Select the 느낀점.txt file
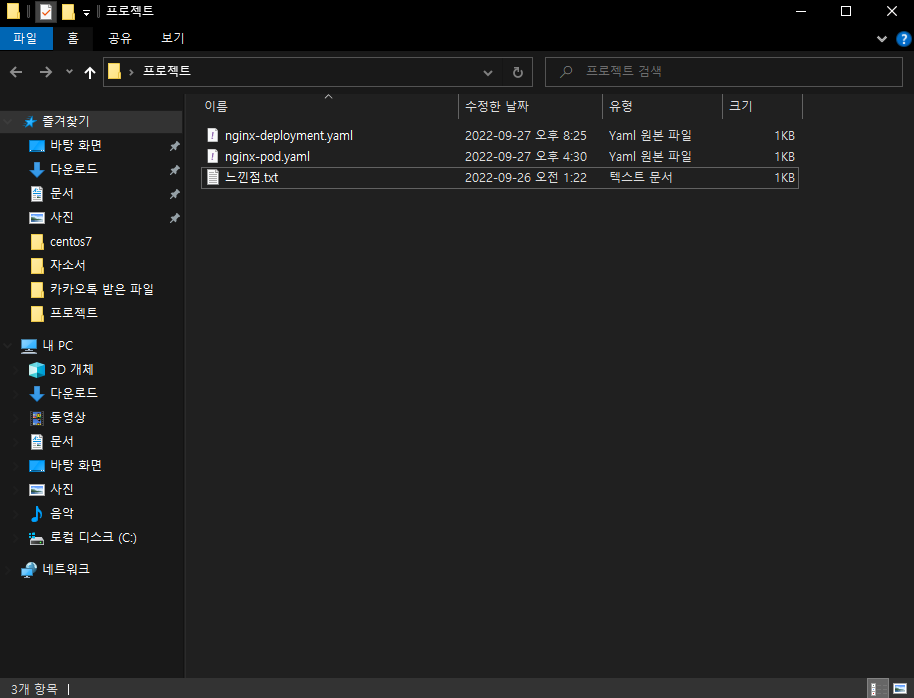Image resolution: width=914 pixels, height=698 pixels. point(500,177)
